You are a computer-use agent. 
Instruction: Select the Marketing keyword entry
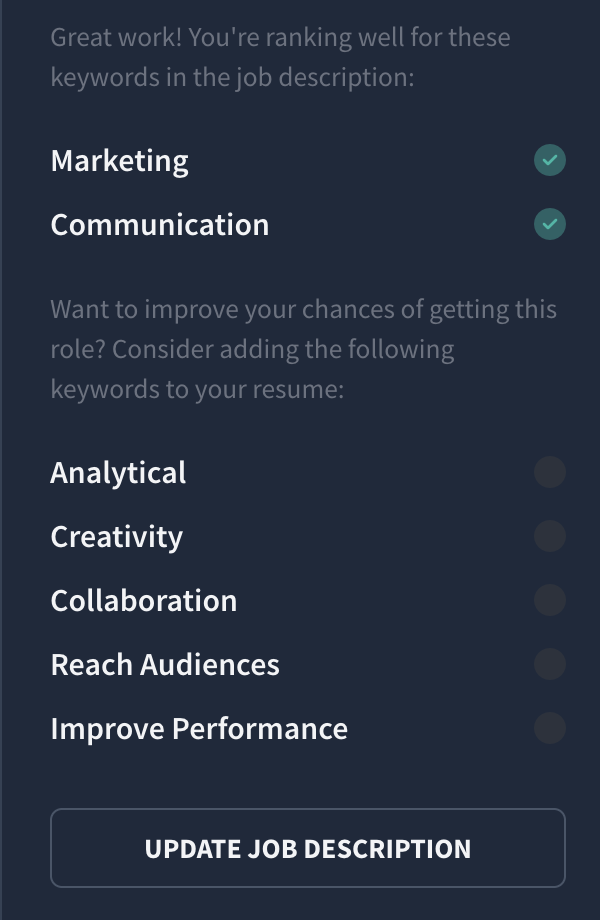119,160
